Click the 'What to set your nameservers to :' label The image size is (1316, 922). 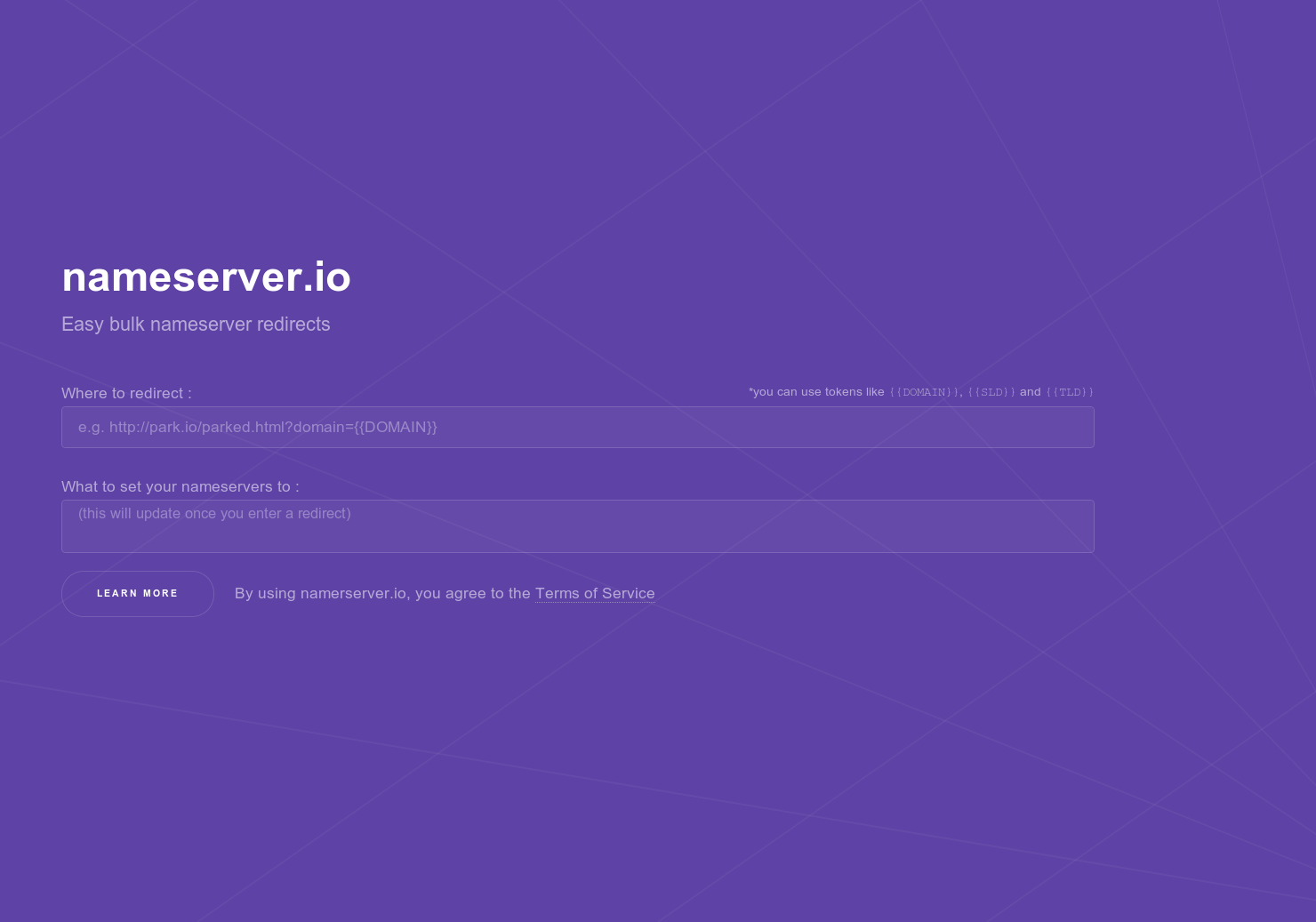point(180,486)
